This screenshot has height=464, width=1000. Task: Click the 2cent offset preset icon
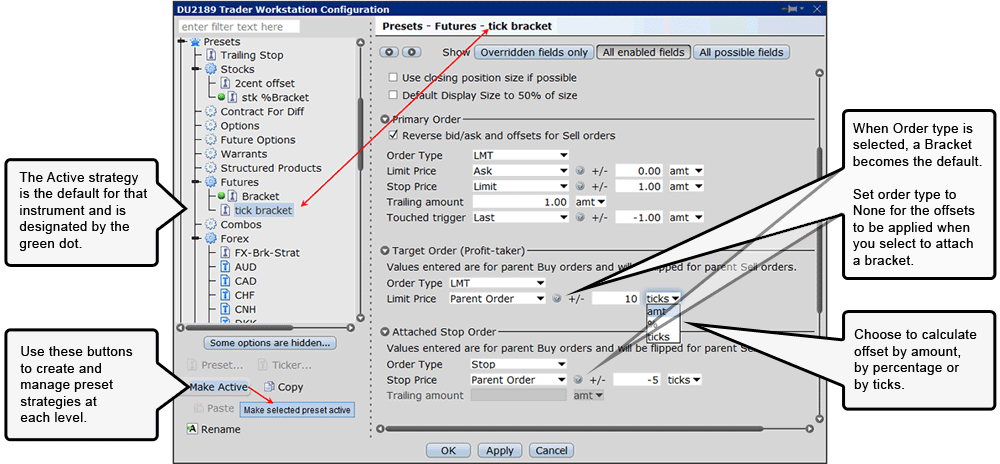pos(224,83)
